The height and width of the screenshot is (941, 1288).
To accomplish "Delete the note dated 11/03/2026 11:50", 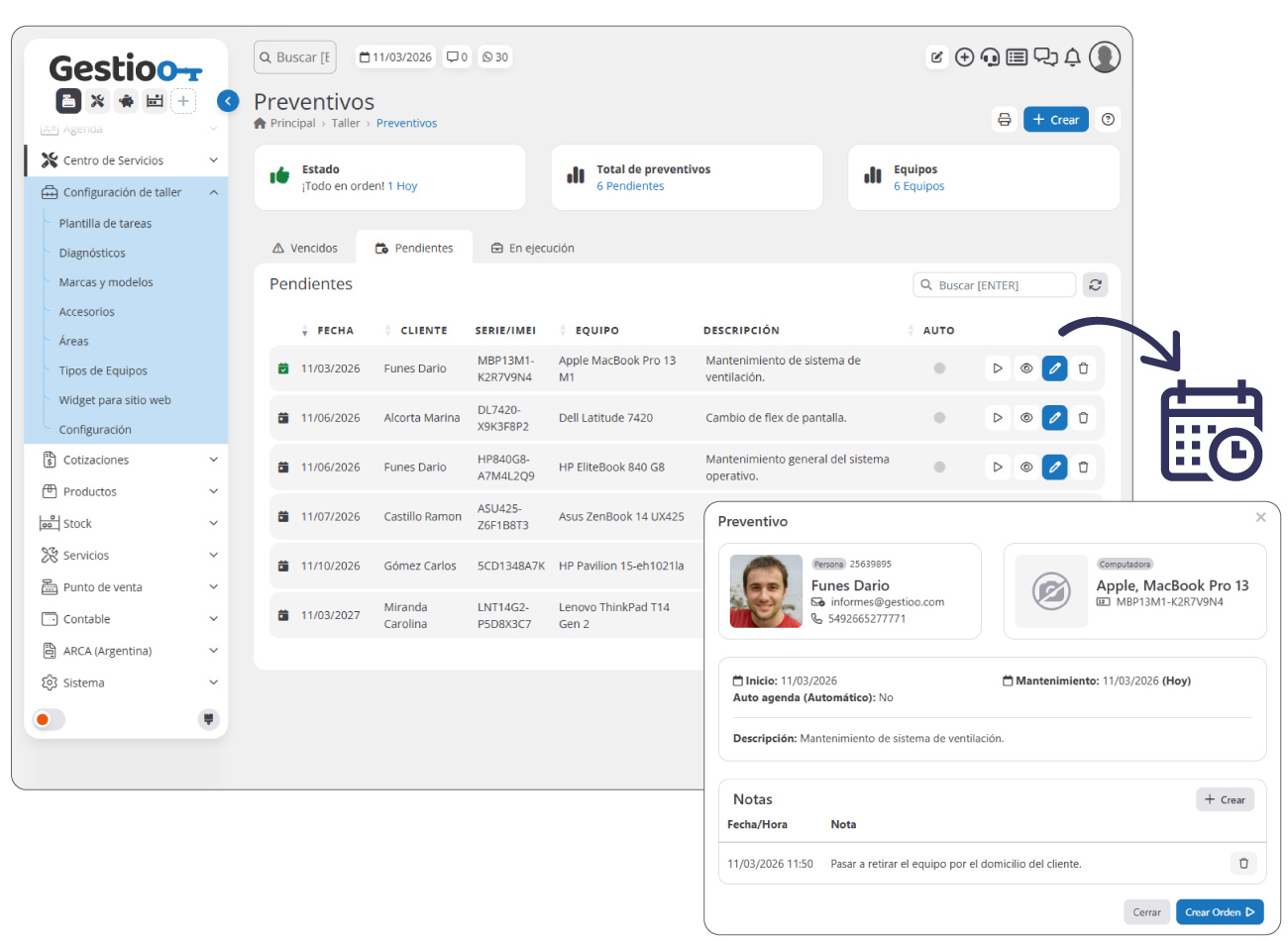I will pos(1243,864).
